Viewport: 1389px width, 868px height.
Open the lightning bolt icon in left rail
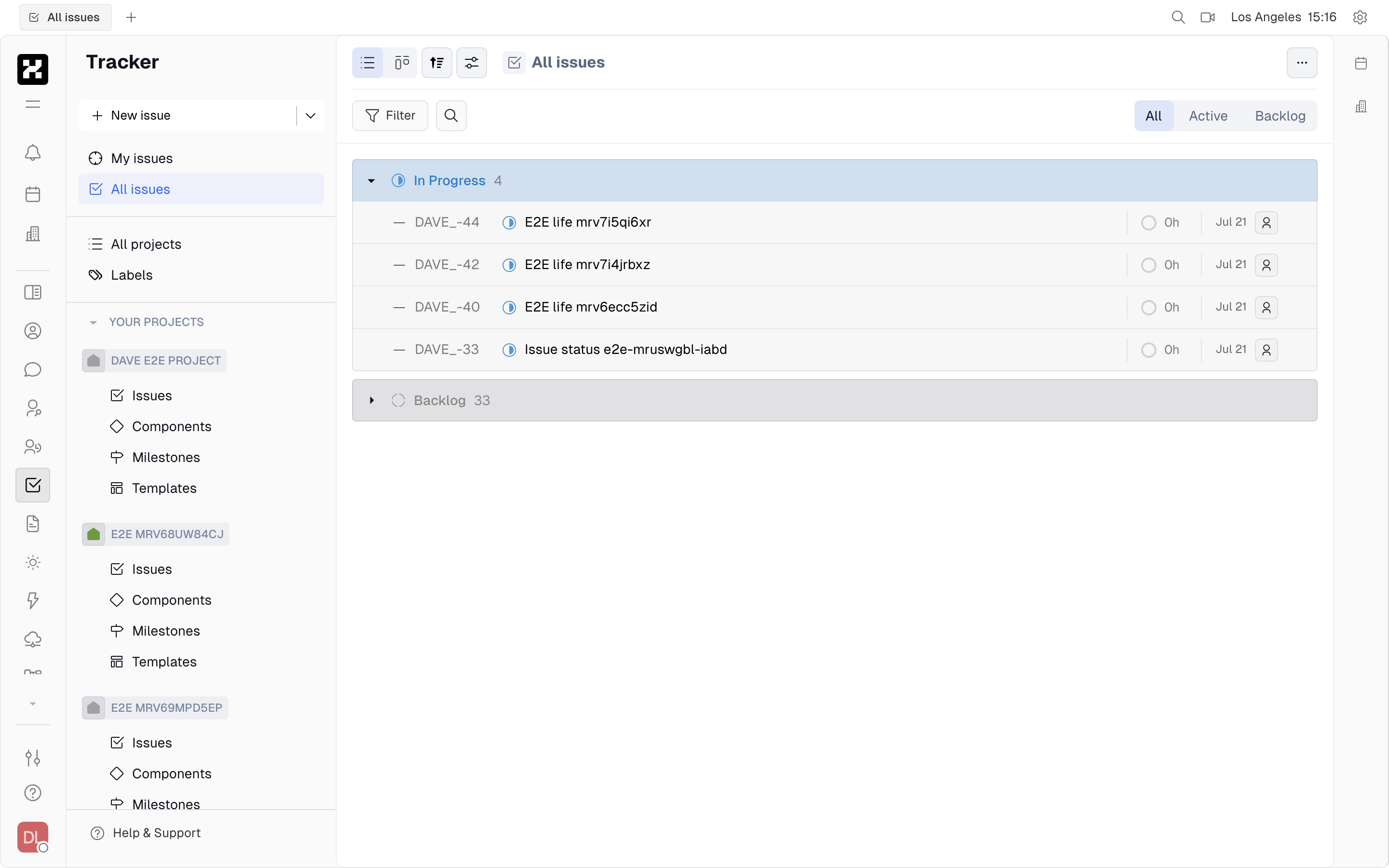[33, 600]
